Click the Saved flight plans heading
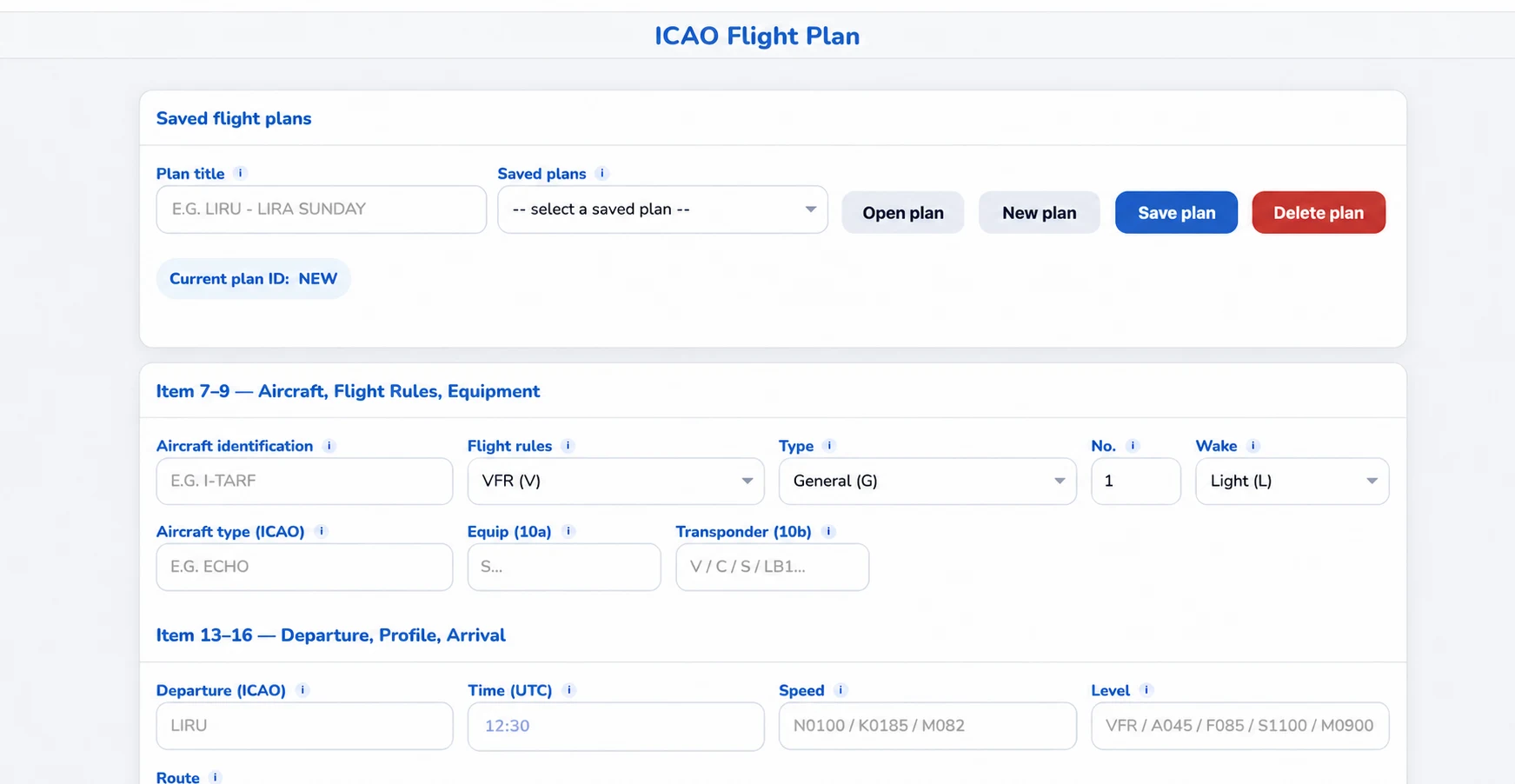Viewport: 1515px width, 784px height. click(x=234, y=119)
